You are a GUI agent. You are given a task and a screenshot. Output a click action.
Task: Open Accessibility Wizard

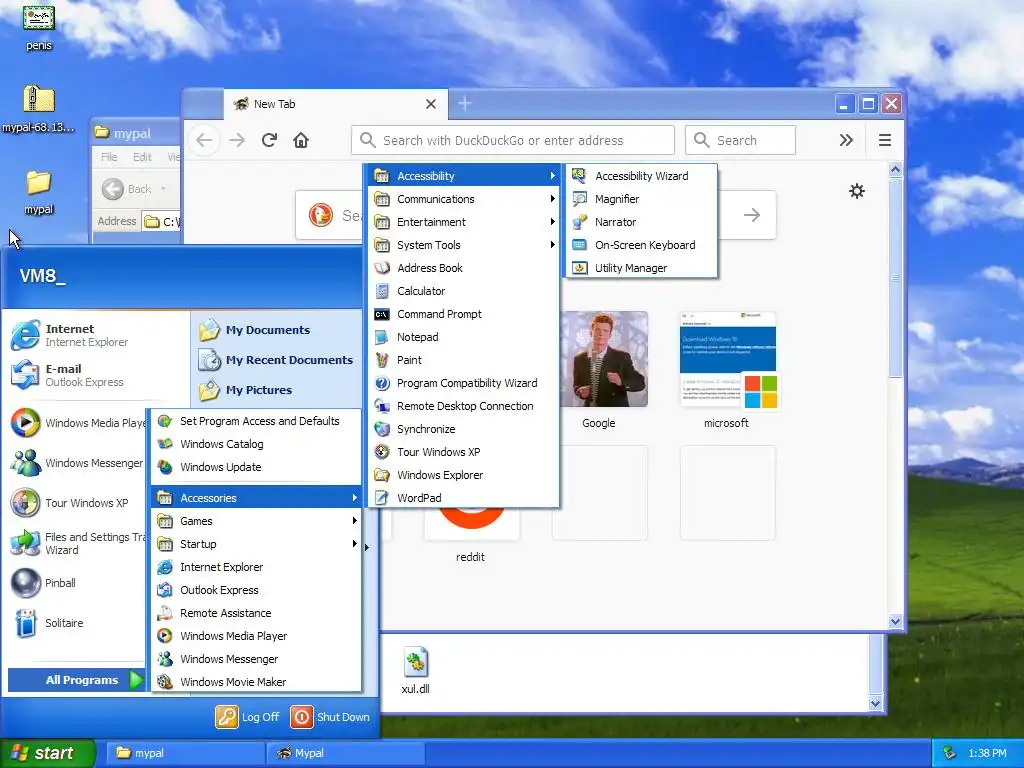click(x=641, y=176)
